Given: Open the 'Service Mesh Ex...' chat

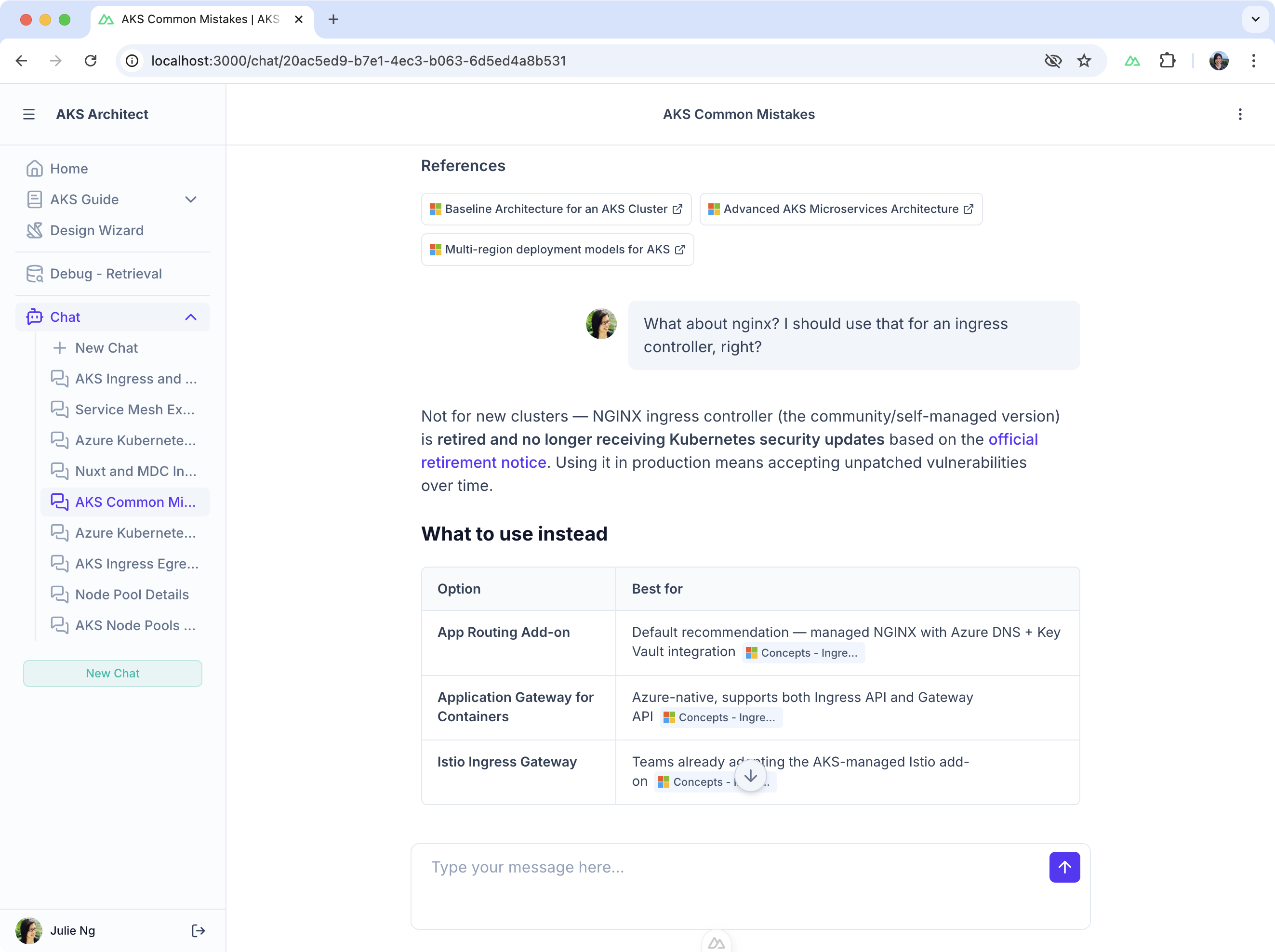Looking at the screenshot, I should click(125, 409).
